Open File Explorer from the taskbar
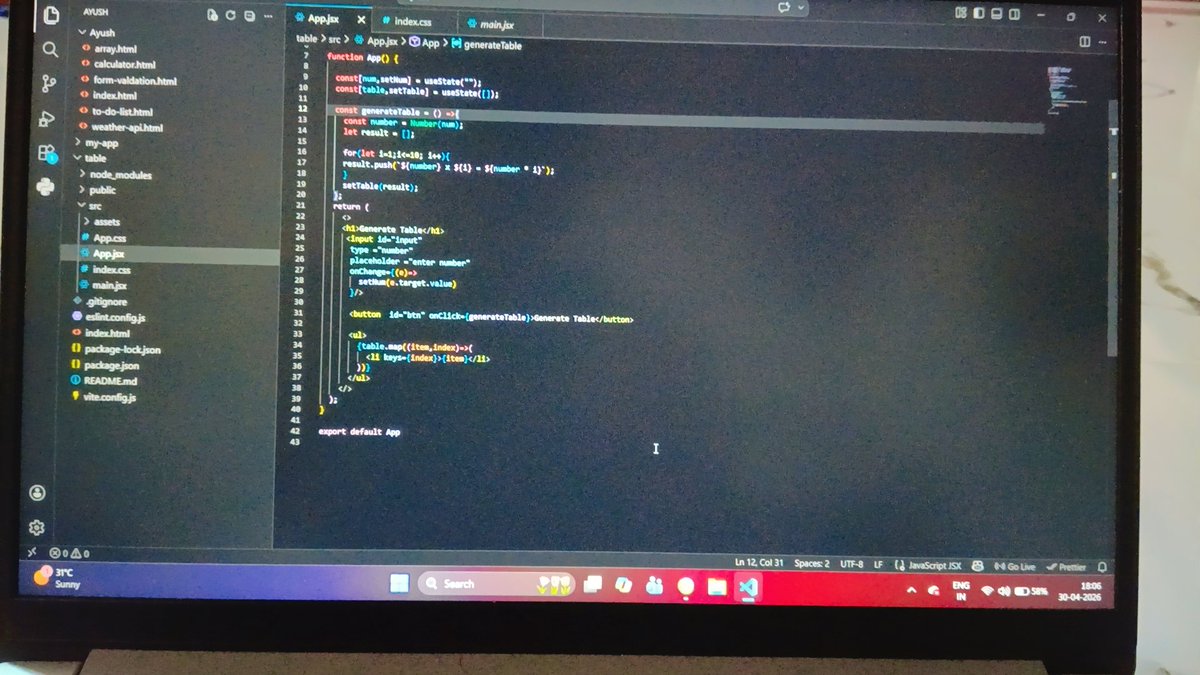Image resolution: width=1200 pixels, height=675 pixels. [x=716, y=587]
